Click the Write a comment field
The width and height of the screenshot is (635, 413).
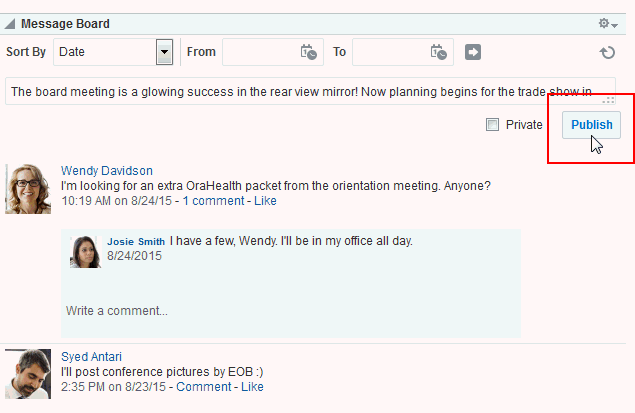[x=290, y=311]
